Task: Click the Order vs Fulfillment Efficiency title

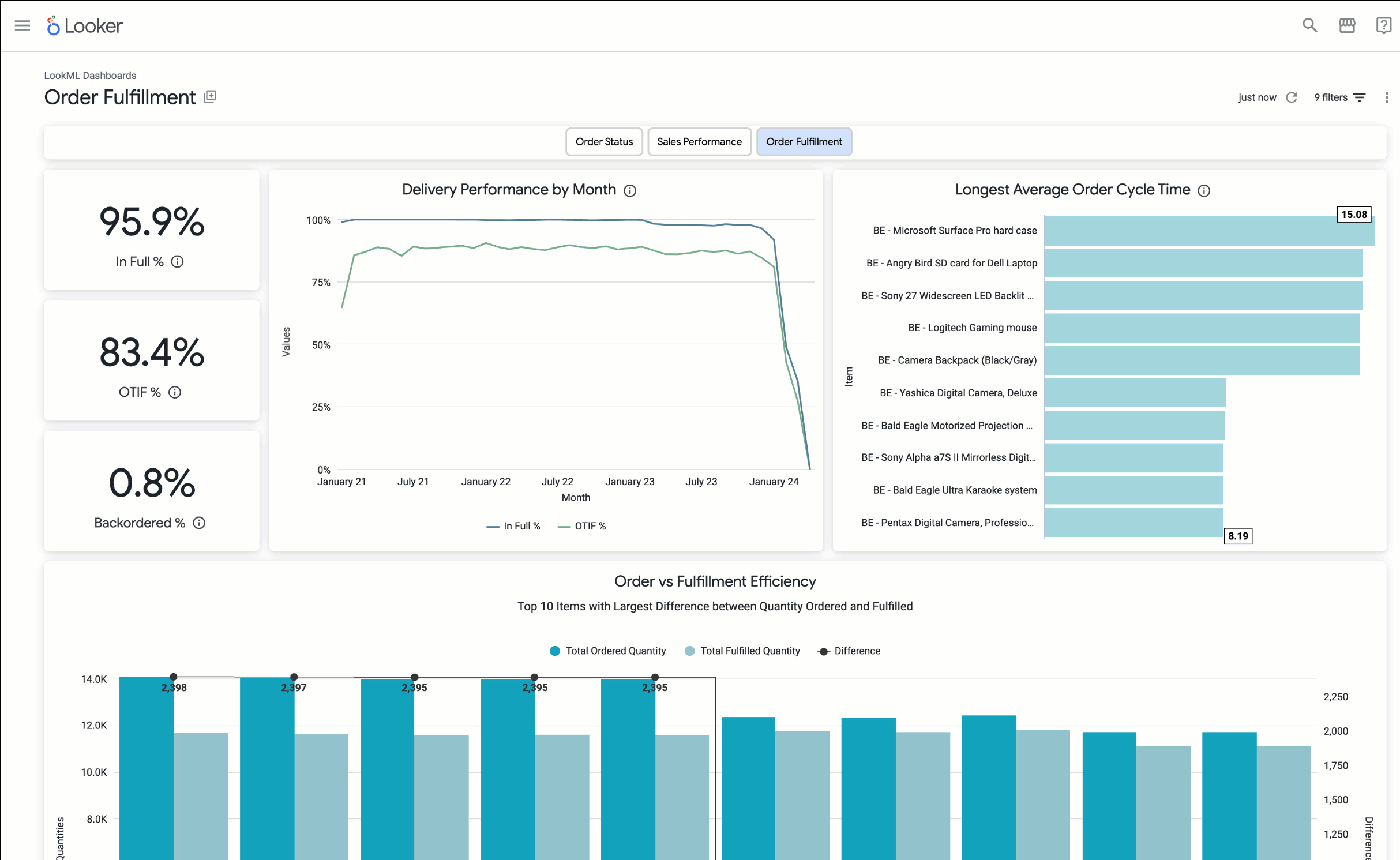Action: 715,581
